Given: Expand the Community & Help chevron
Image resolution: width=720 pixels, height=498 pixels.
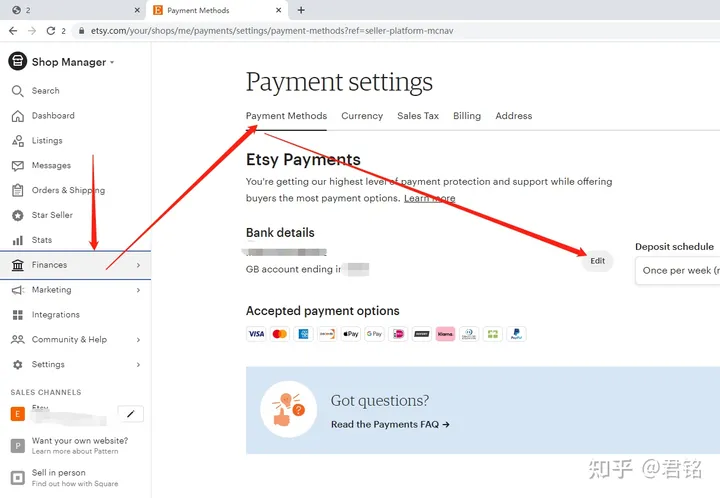Looking at the screenshot, I should tap(138, 339).
